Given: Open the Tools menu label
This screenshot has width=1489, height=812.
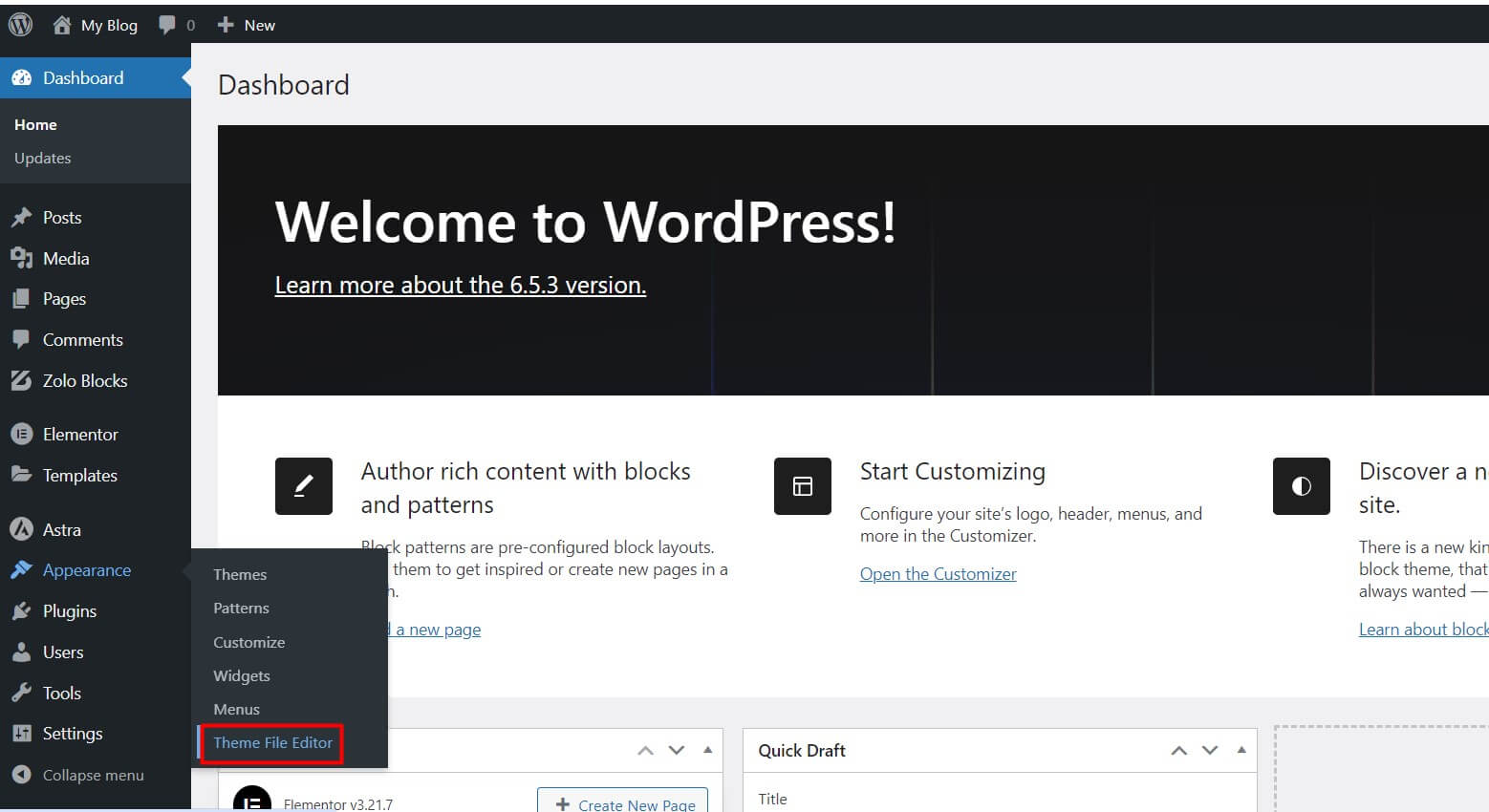Looking at the screenshot, I should [x=62, y=693].
